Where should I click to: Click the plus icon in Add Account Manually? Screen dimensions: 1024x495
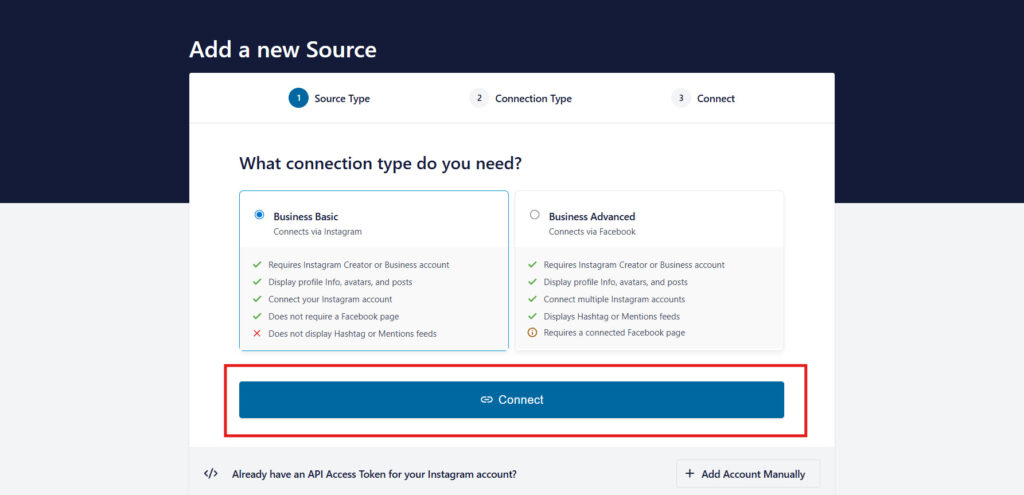pyautogui.click(x=690, y=474)
